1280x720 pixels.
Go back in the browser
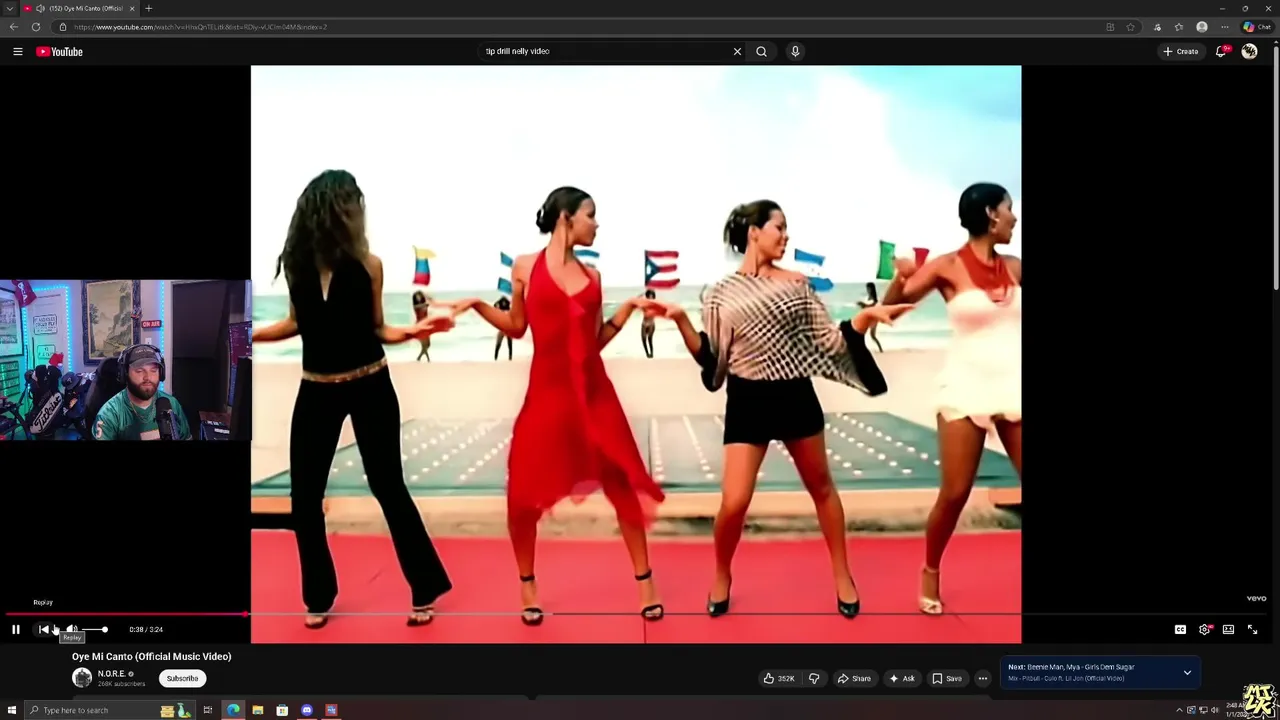13,27
